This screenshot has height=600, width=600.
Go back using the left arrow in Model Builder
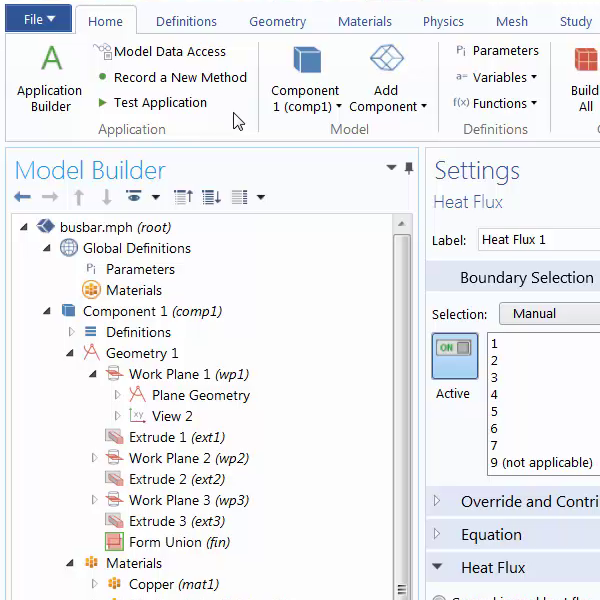[x=22, y=197]
